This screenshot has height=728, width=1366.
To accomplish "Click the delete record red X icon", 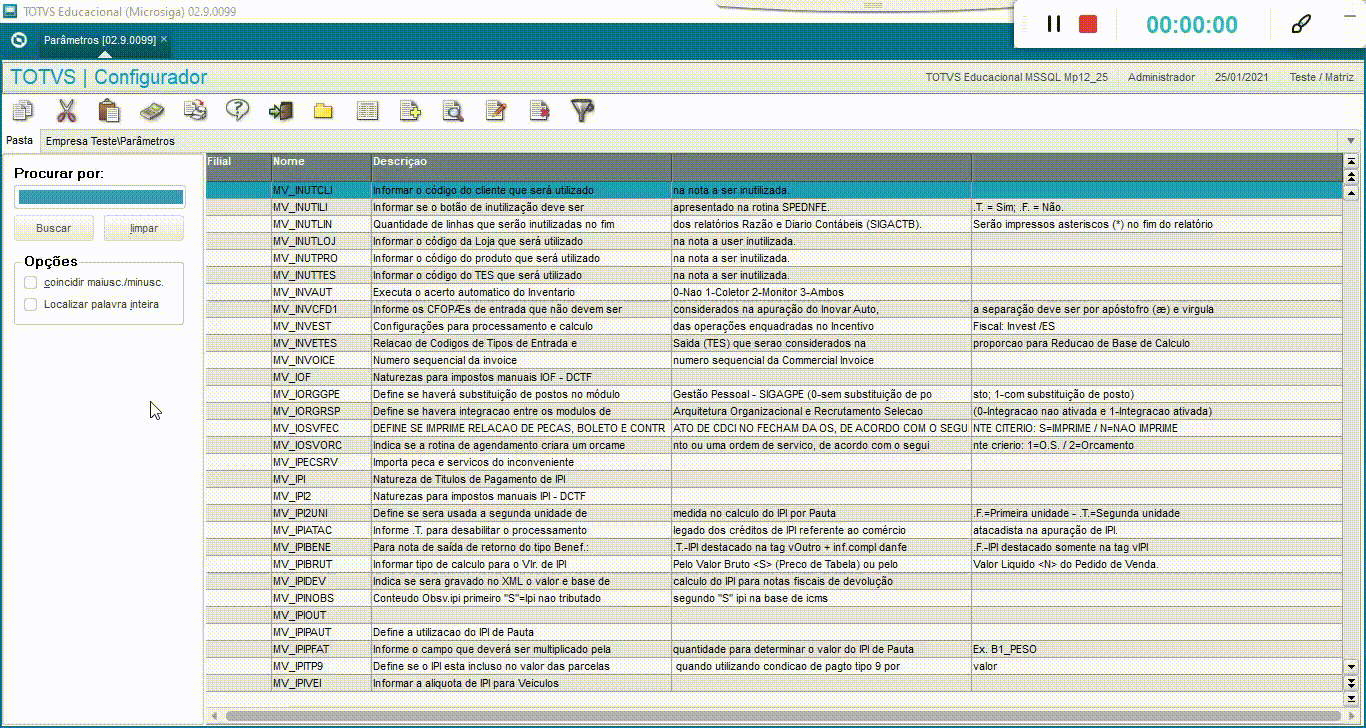I will [x=540, y=111].
